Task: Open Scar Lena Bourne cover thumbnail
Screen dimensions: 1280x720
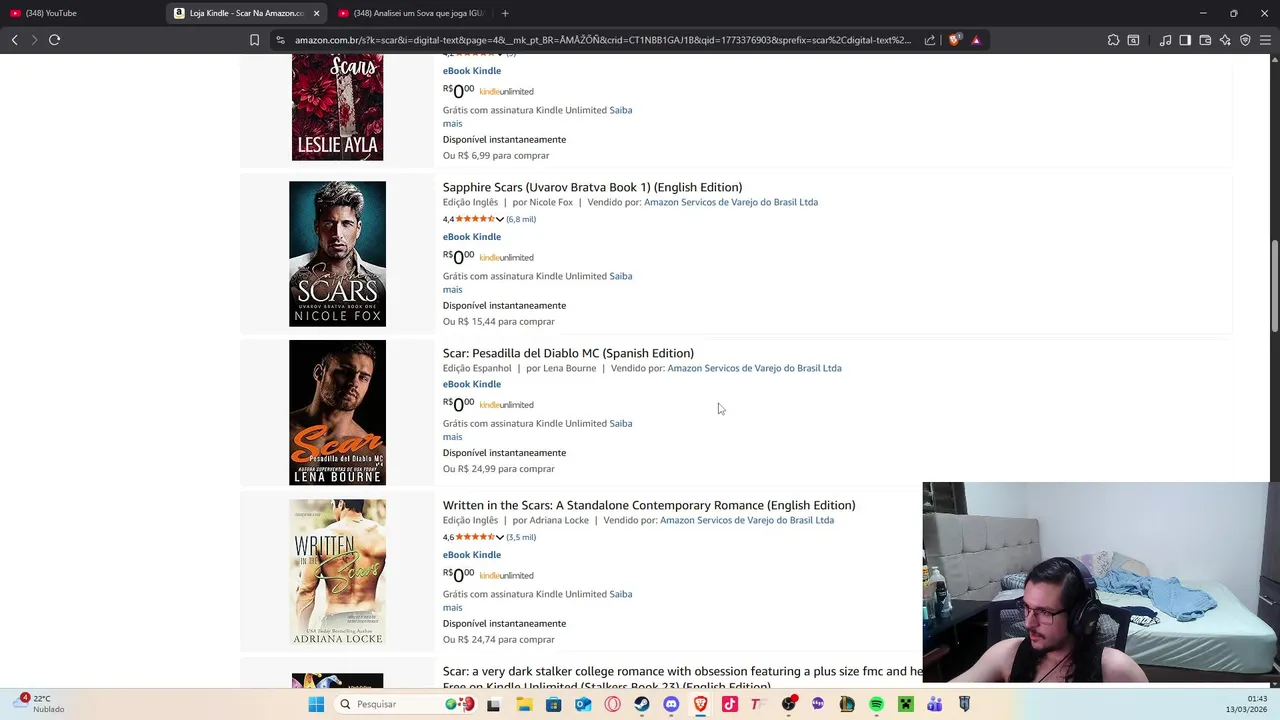Action: point(337,413)
